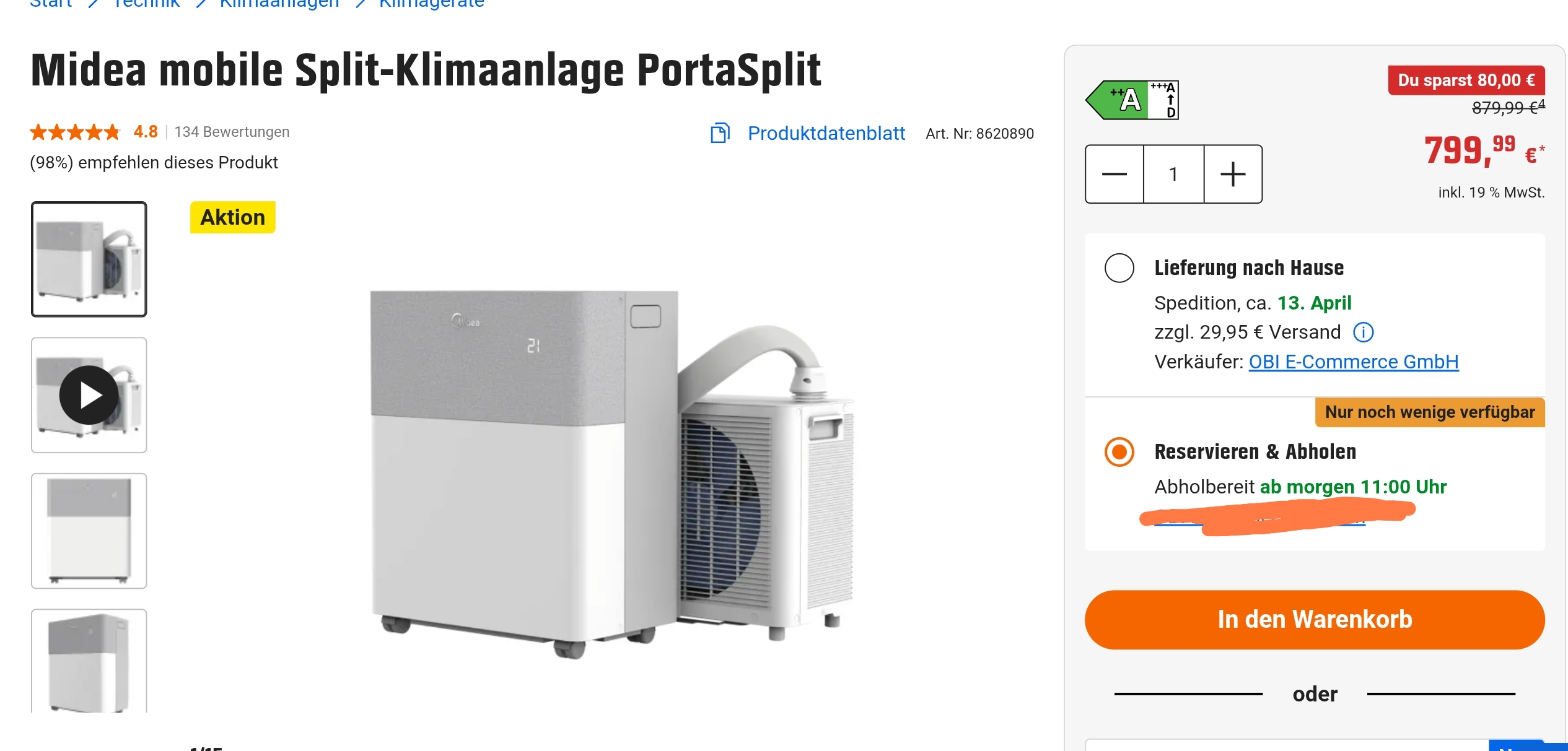Screen dimensions: 1568x751
Task: Click the five-star rating icons
Action: point(75,132)
